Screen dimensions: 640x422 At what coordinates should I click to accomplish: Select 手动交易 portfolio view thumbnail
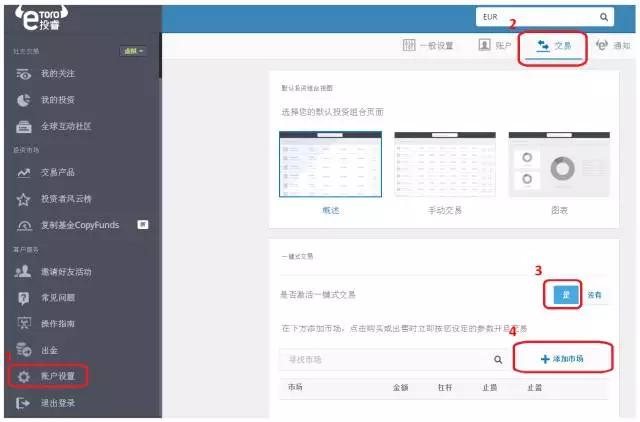(431, 165)
